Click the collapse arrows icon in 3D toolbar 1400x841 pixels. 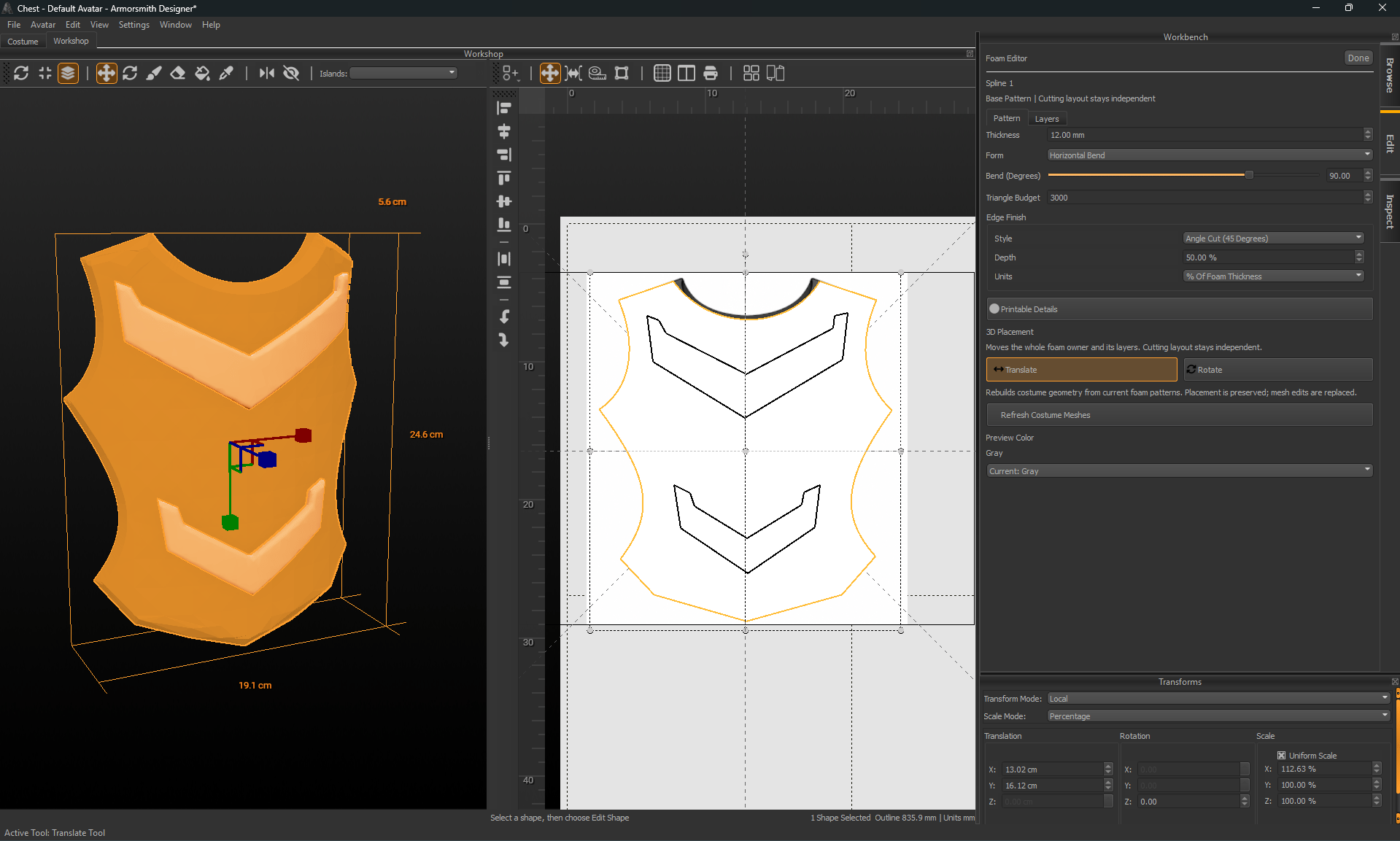tap(45, 73)
